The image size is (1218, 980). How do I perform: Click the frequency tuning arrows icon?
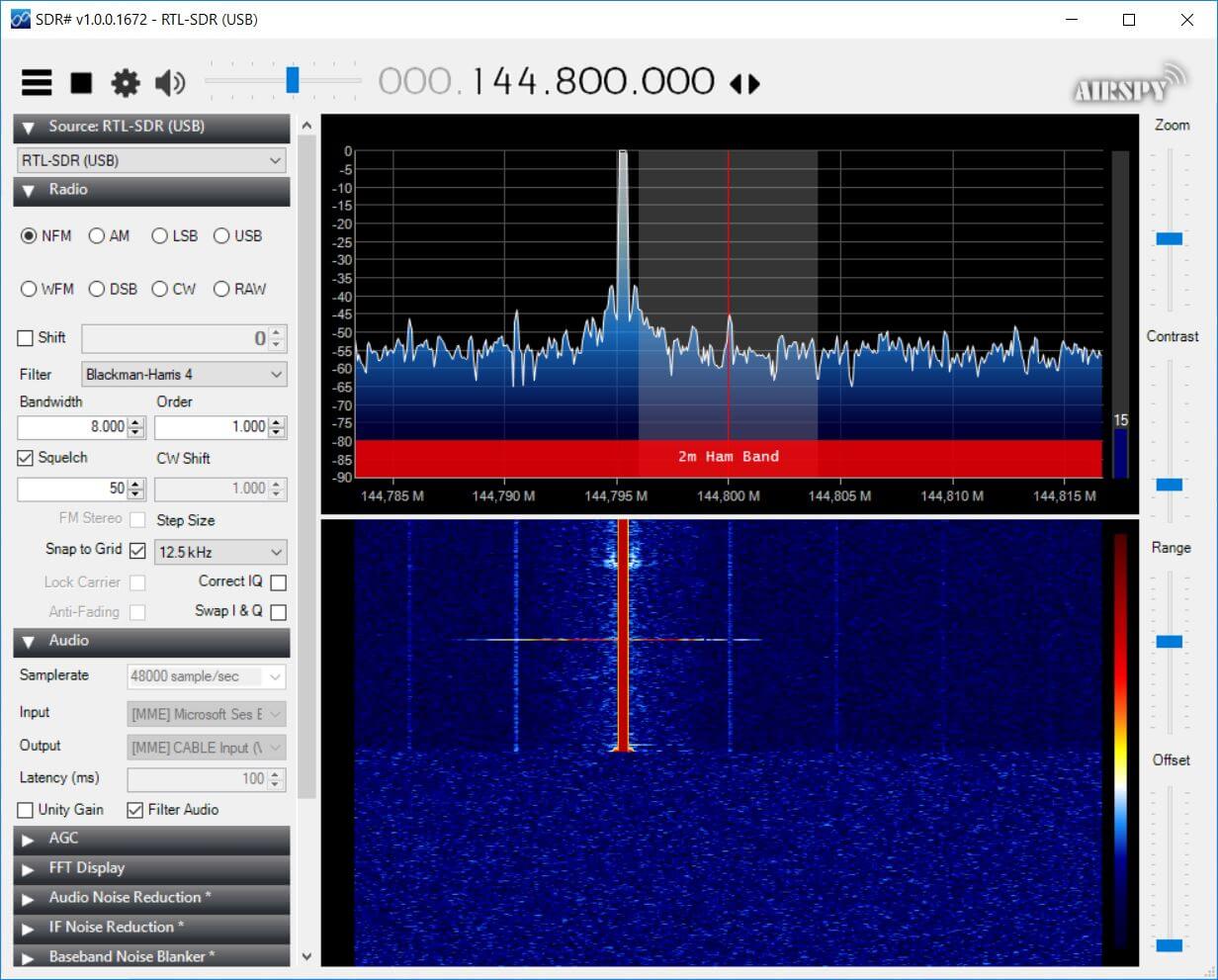coord(744,84)
